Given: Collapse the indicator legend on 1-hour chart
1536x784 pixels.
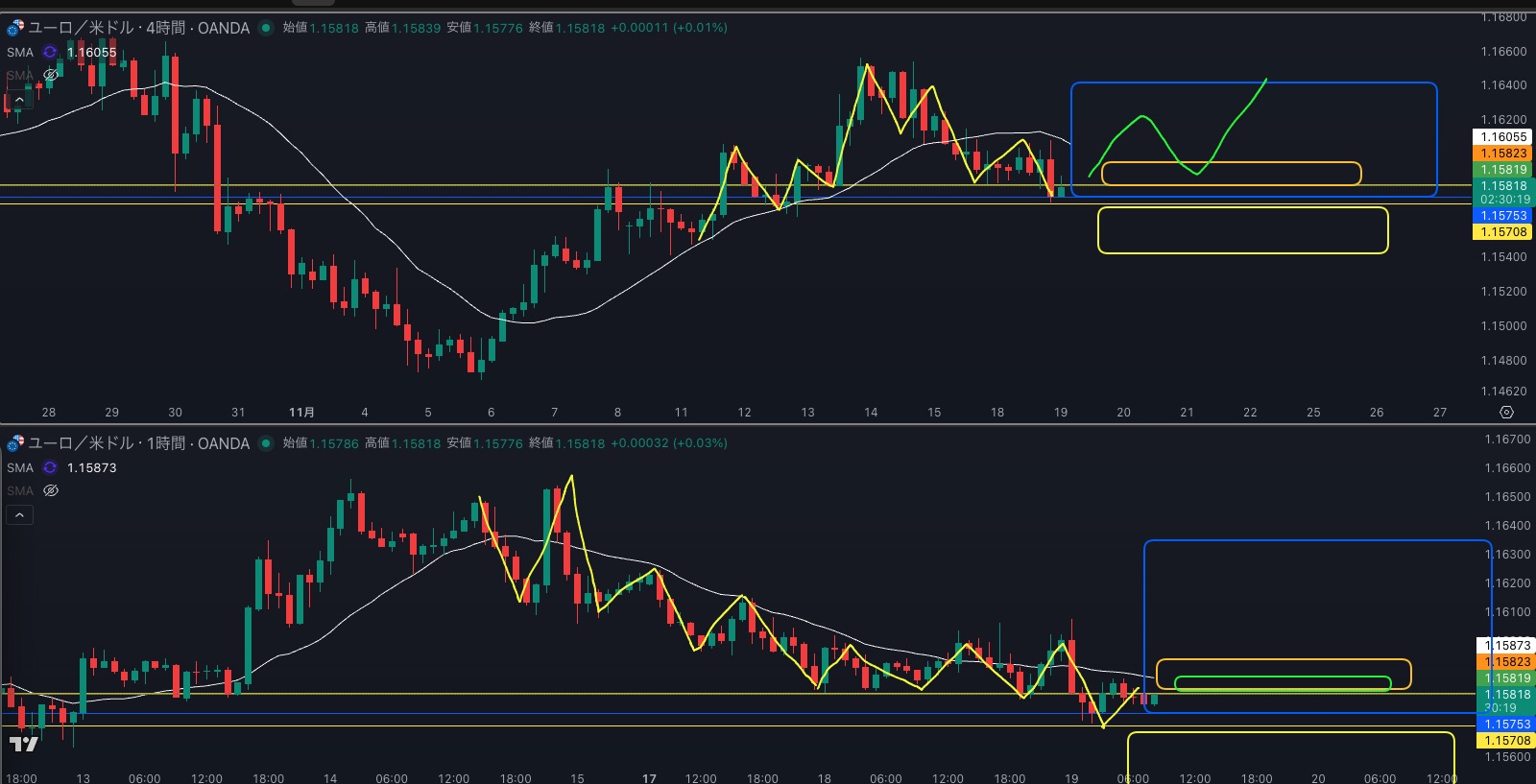Looking at the screenshot, I should pos(19,515).
